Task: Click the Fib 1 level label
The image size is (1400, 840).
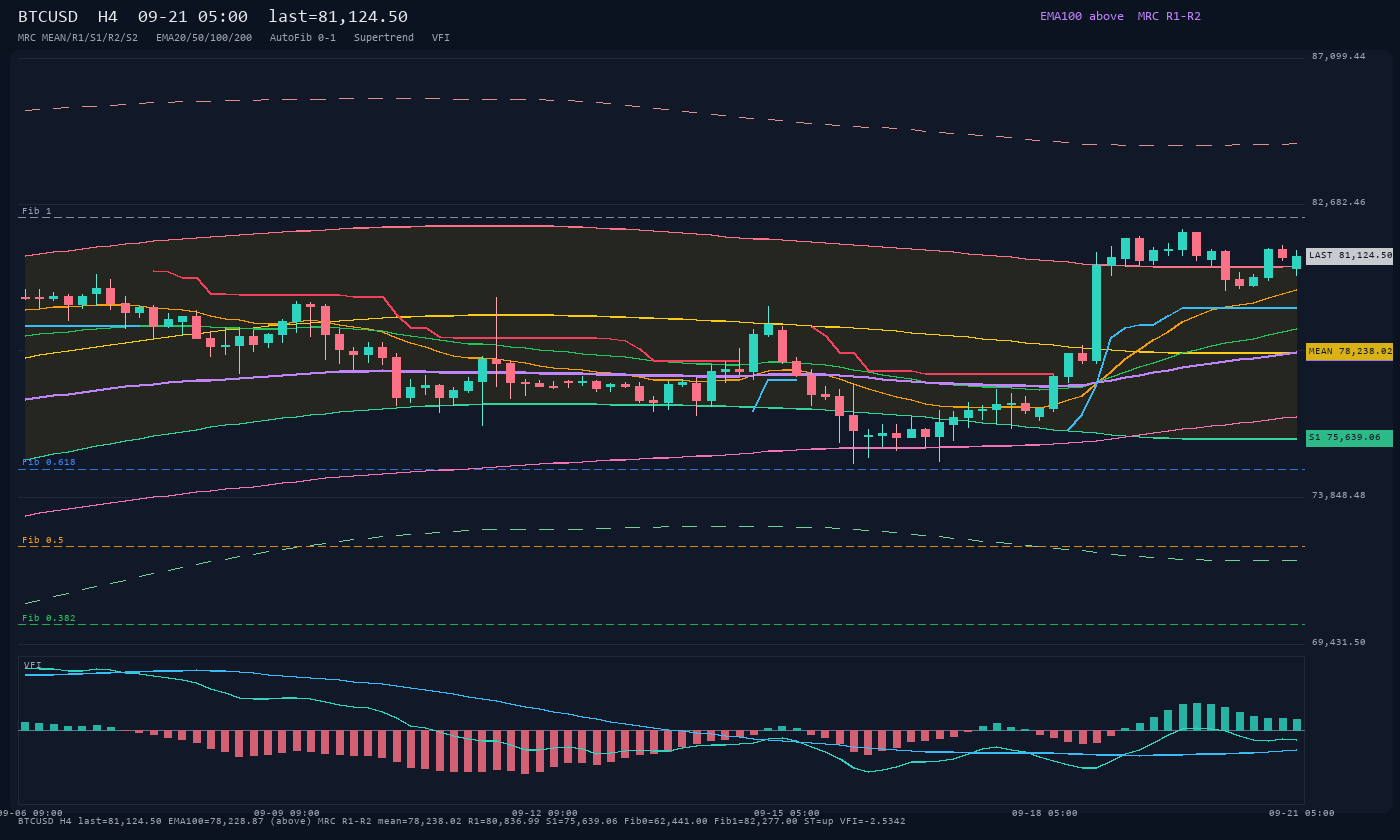Action: pyautogui.click(x=37, y=211)
